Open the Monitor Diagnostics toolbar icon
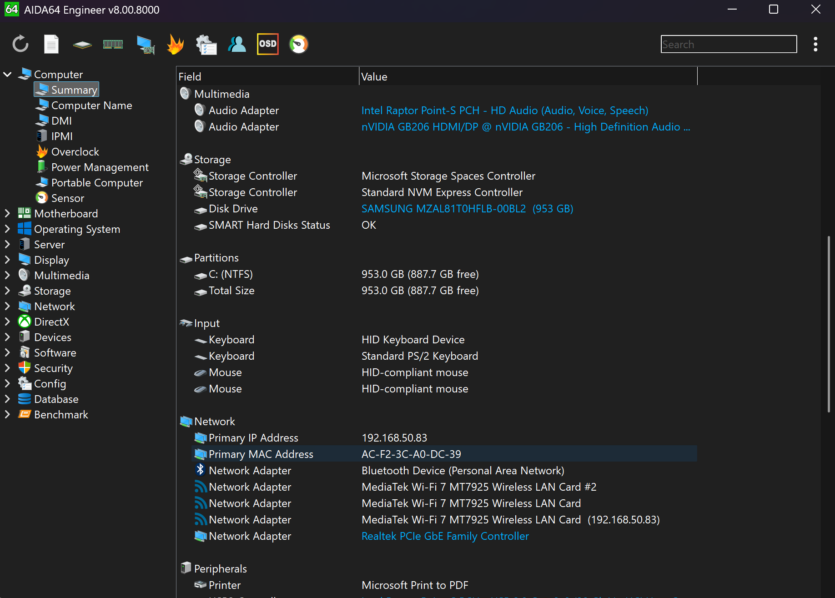 (145, 45)
